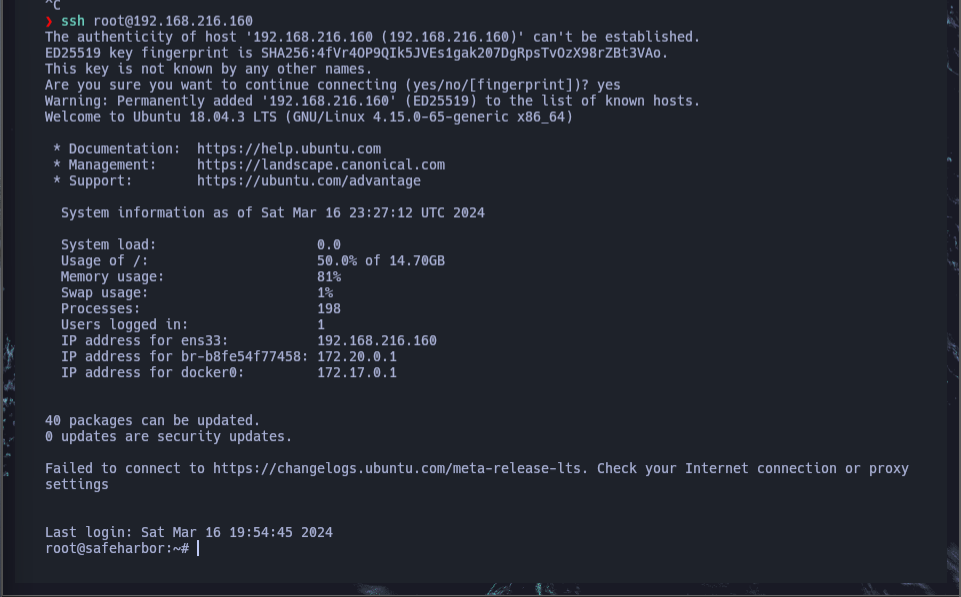
Task: Open the landscape.canonical.com management link
Action: tap(321, 165)
